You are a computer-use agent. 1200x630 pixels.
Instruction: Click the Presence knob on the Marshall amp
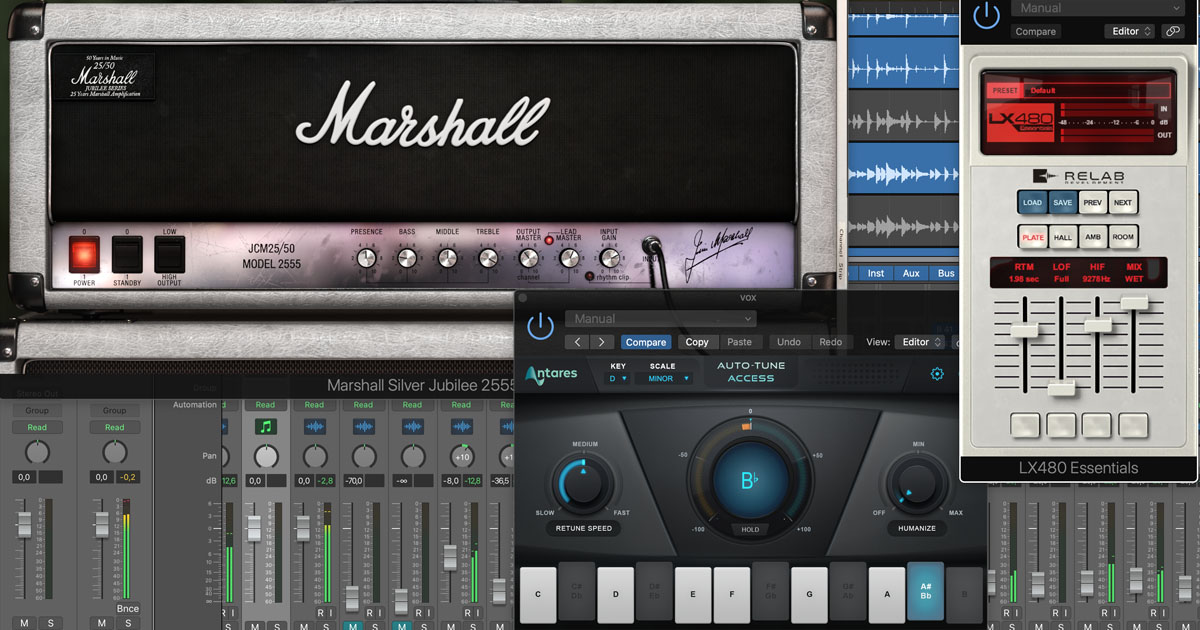tap(367, 258)
